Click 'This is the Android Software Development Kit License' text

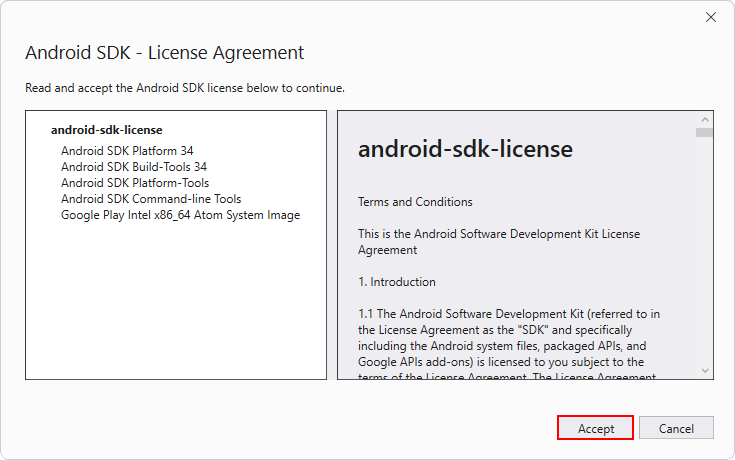point(499,241)
